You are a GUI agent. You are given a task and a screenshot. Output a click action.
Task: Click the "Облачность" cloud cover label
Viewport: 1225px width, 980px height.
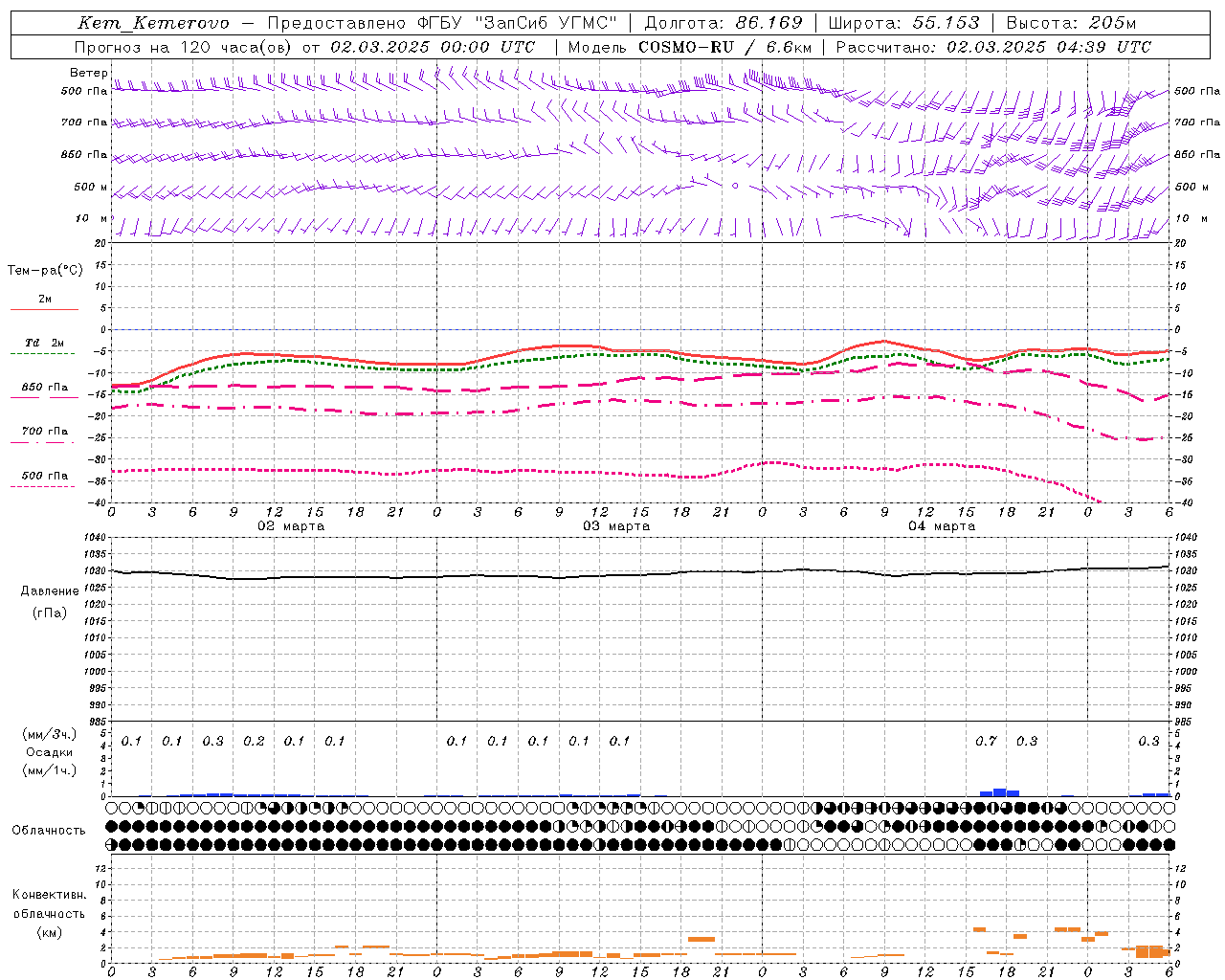pos(49,831)
